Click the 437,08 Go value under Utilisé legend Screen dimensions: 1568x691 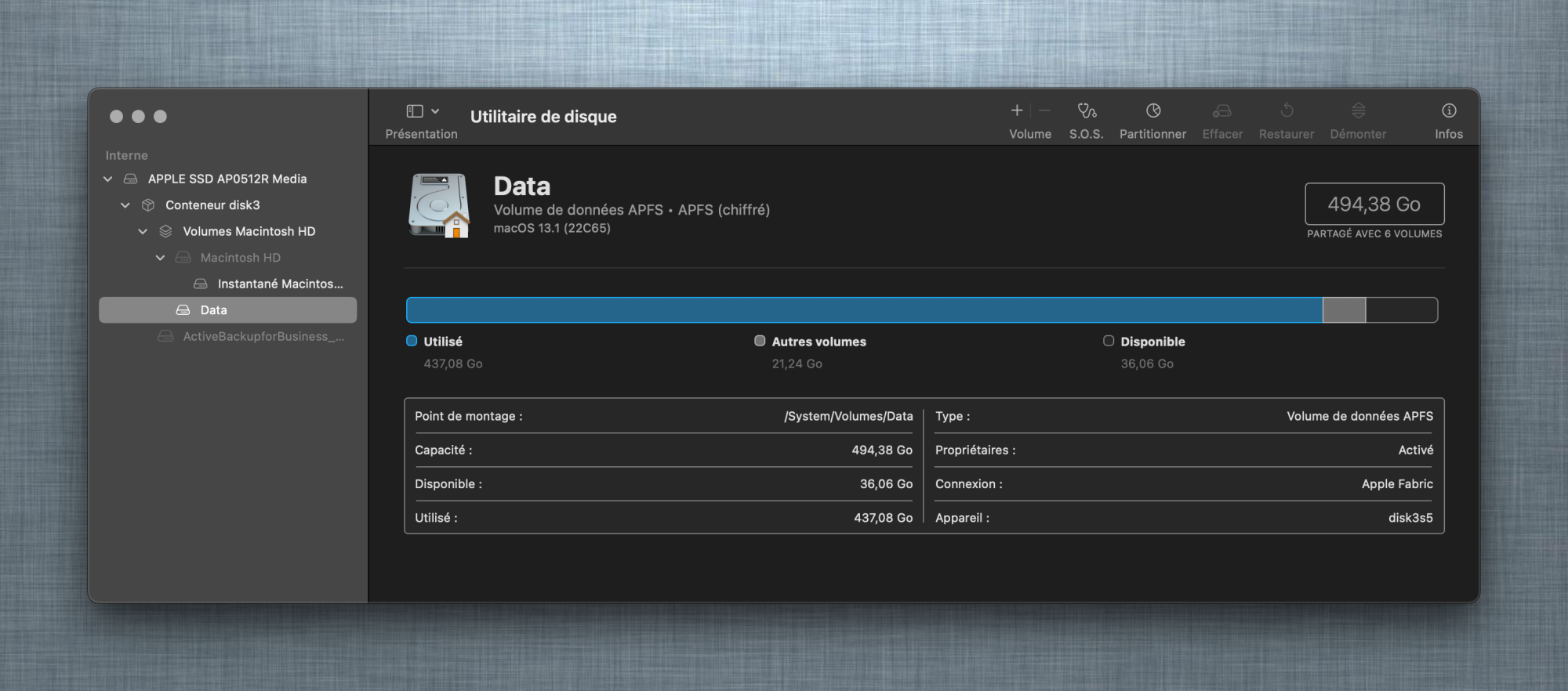[x=453, y=364]
